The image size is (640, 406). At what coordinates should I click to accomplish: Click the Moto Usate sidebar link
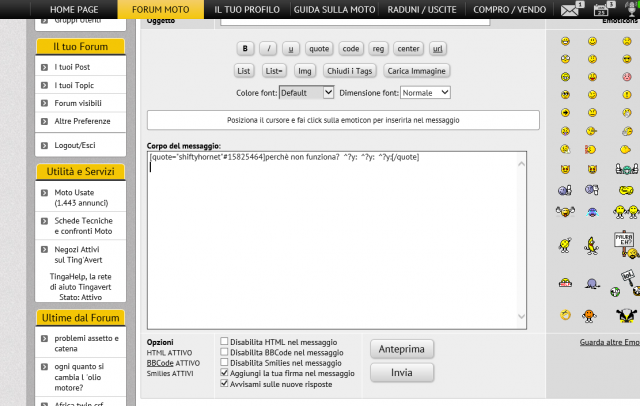click(75, 192)
